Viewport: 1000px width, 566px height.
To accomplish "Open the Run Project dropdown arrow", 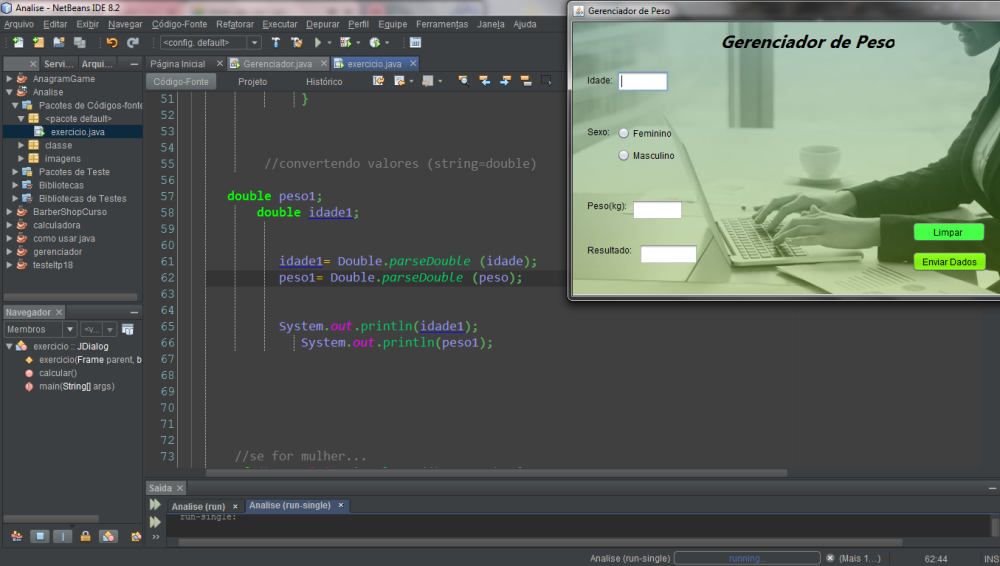I will coord(330,43).
